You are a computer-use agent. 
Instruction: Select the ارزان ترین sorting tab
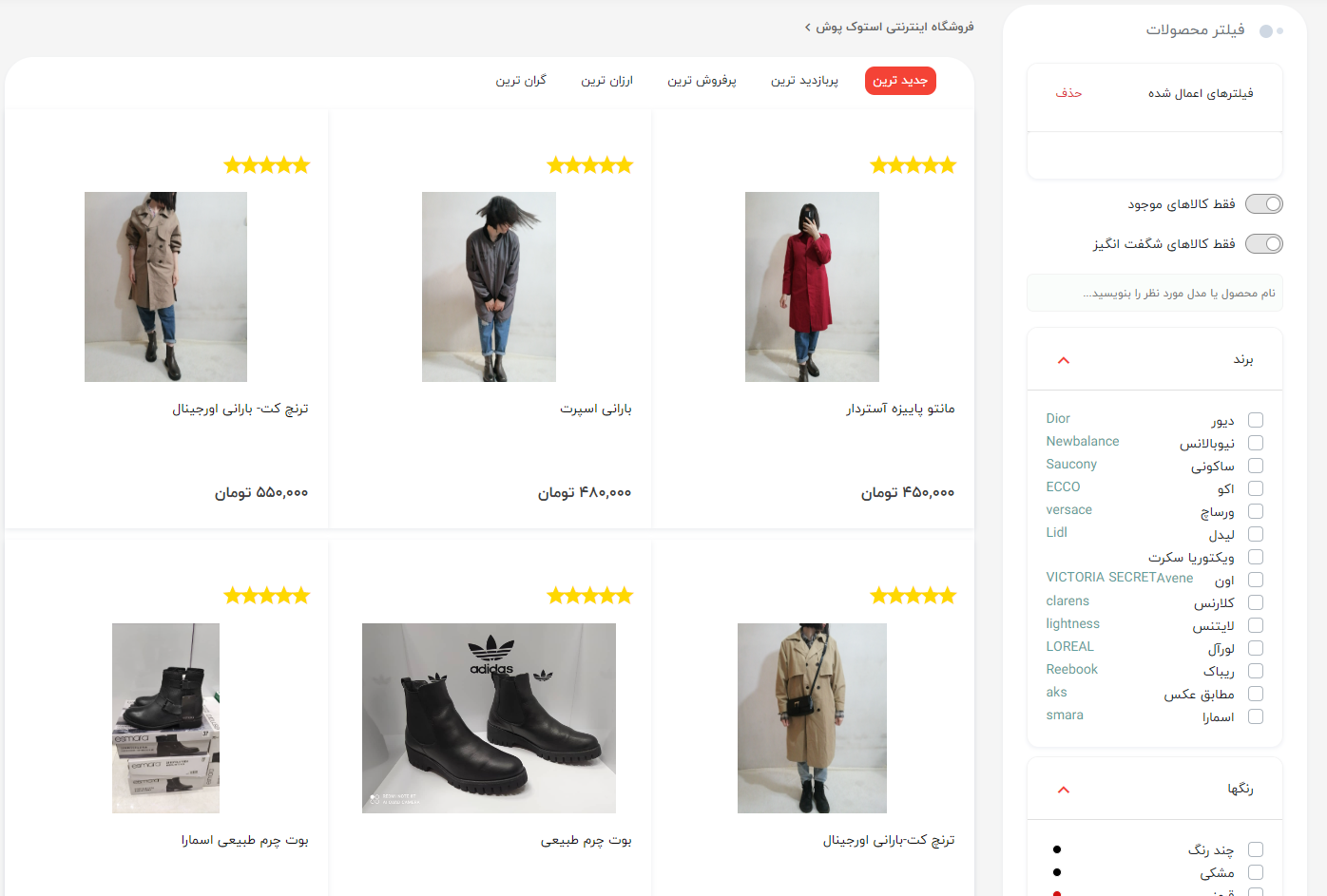[x=606, y=81]
